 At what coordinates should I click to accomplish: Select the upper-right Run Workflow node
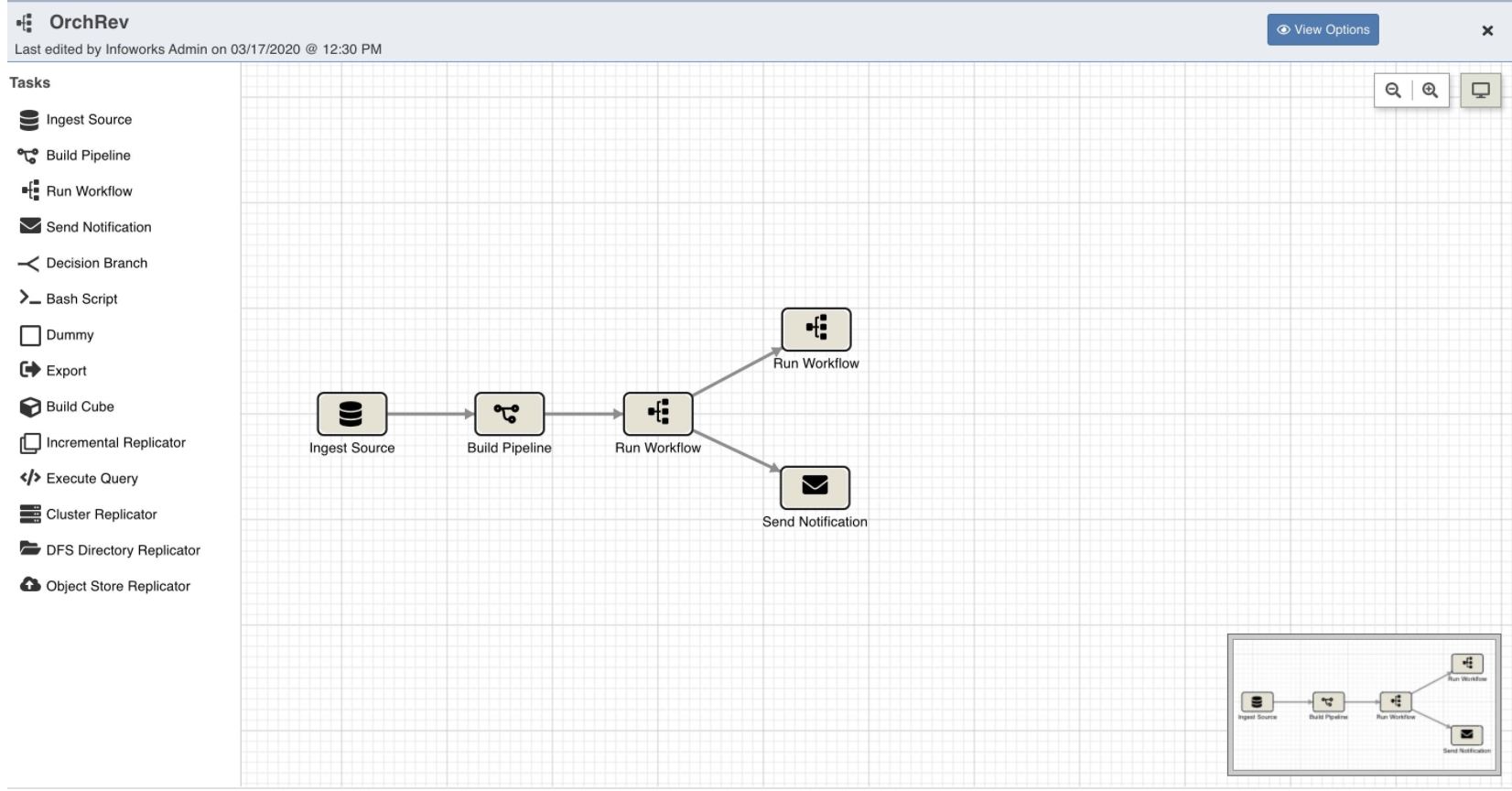815,329
